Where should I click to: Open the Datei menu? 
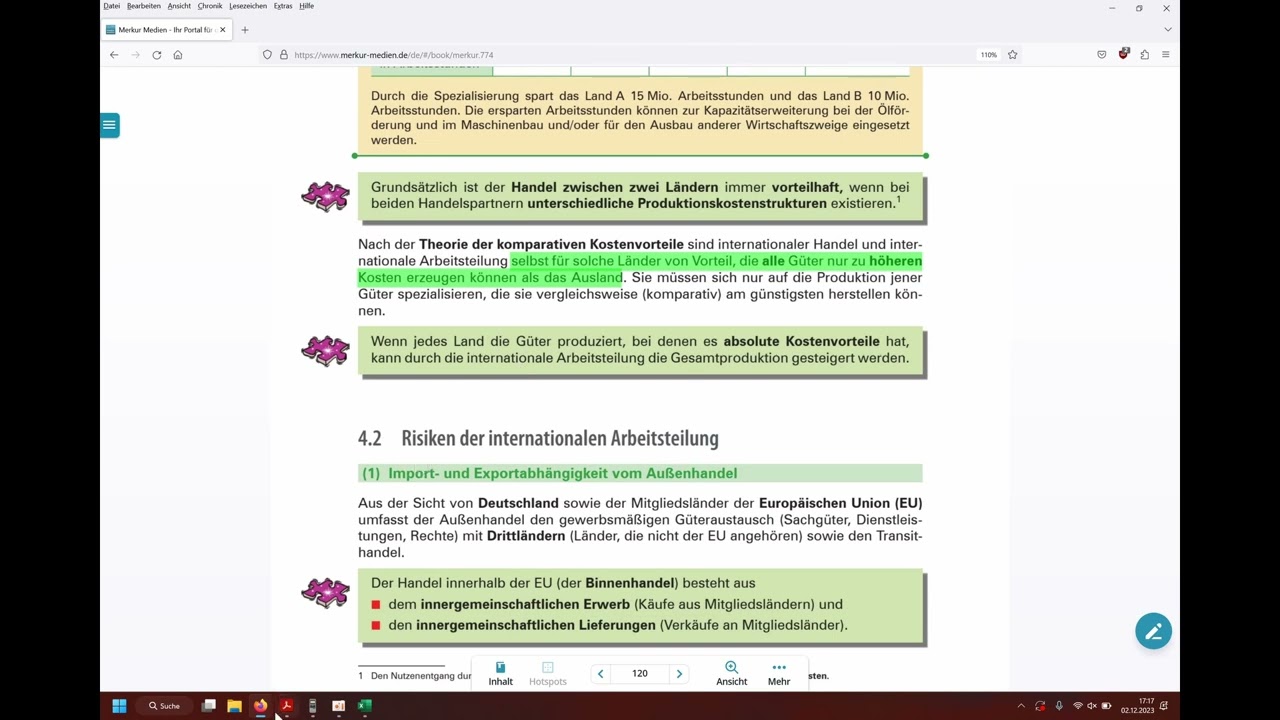click(x=111, y=6)
